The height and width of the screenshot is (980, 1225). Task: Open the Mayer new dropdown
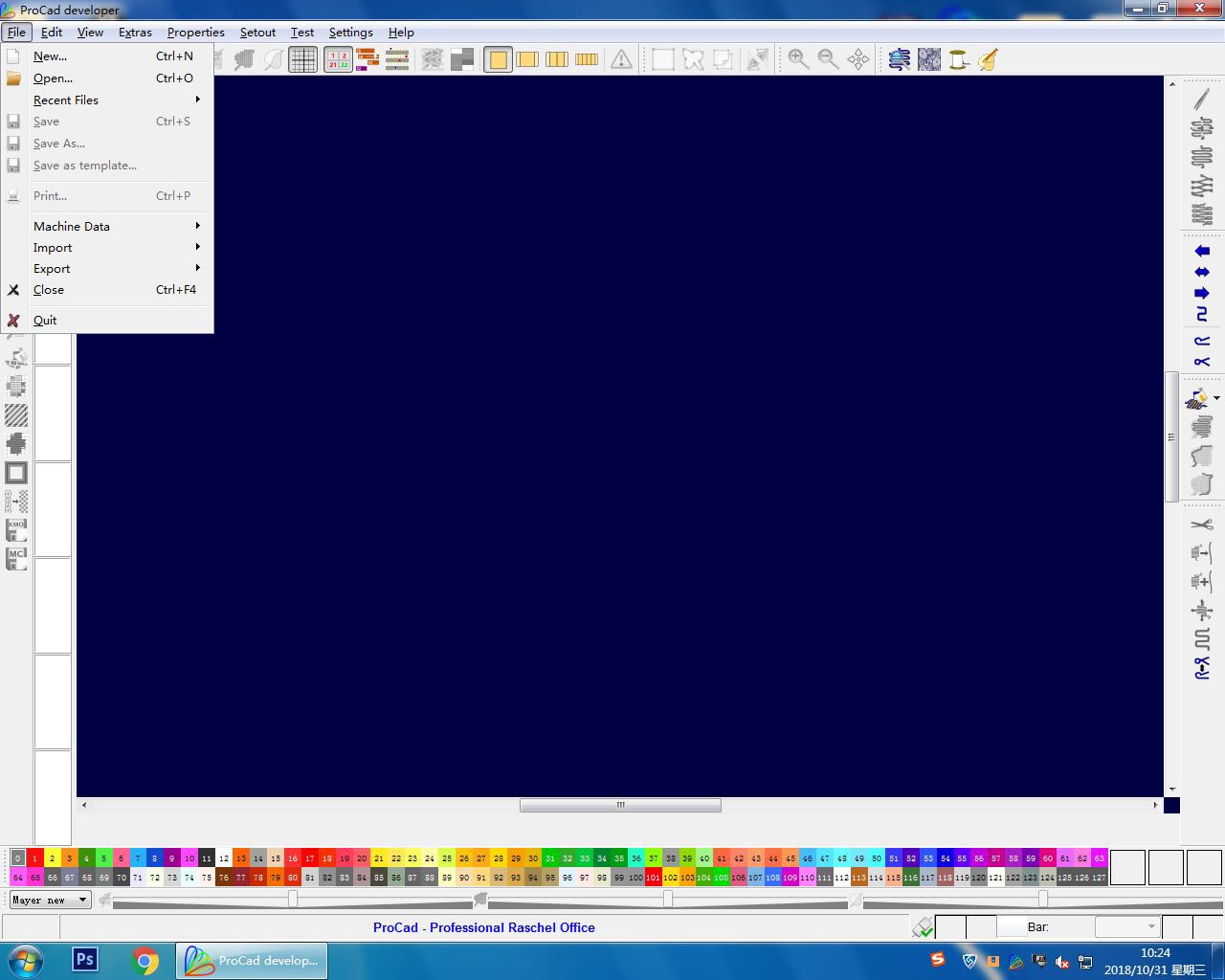pos(50,900)
